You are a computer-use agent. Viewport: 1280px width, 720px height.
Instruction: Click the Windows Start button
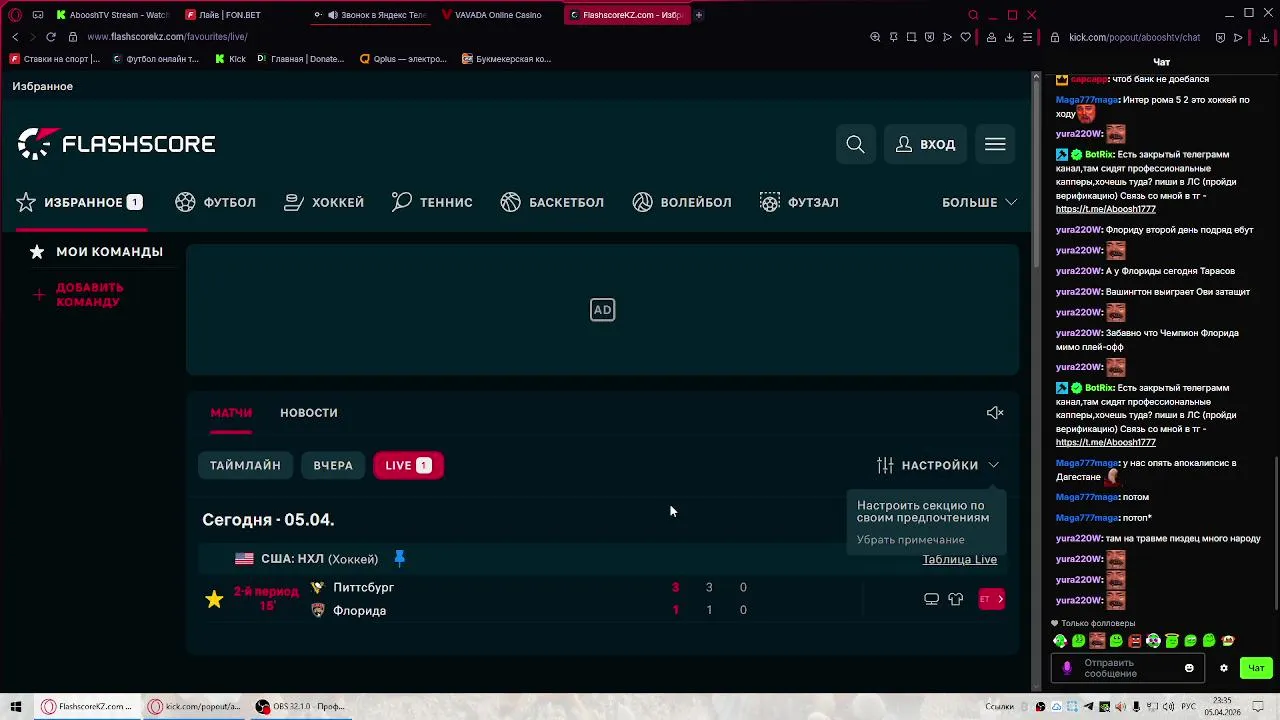(x=16, y=706)
